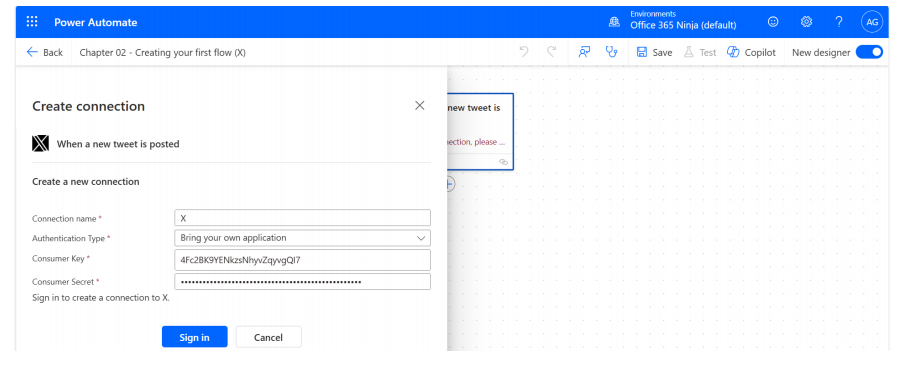906x373 pixels.
Task: Click the X connector logo icon
Action: click(40, 144)
